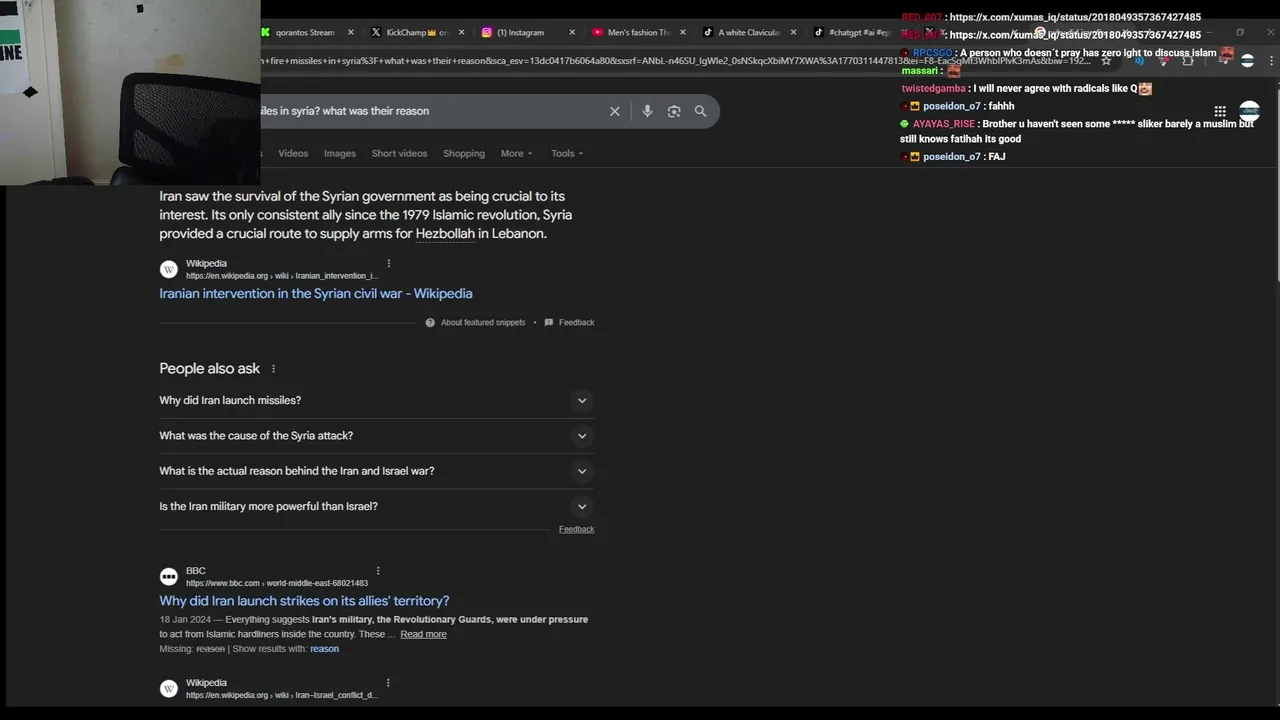Expand 'What was the cause of the Syria attack?'
The width and height of the screenshot is (1280, 720).
pyautogui.click(x=376, y=436)
